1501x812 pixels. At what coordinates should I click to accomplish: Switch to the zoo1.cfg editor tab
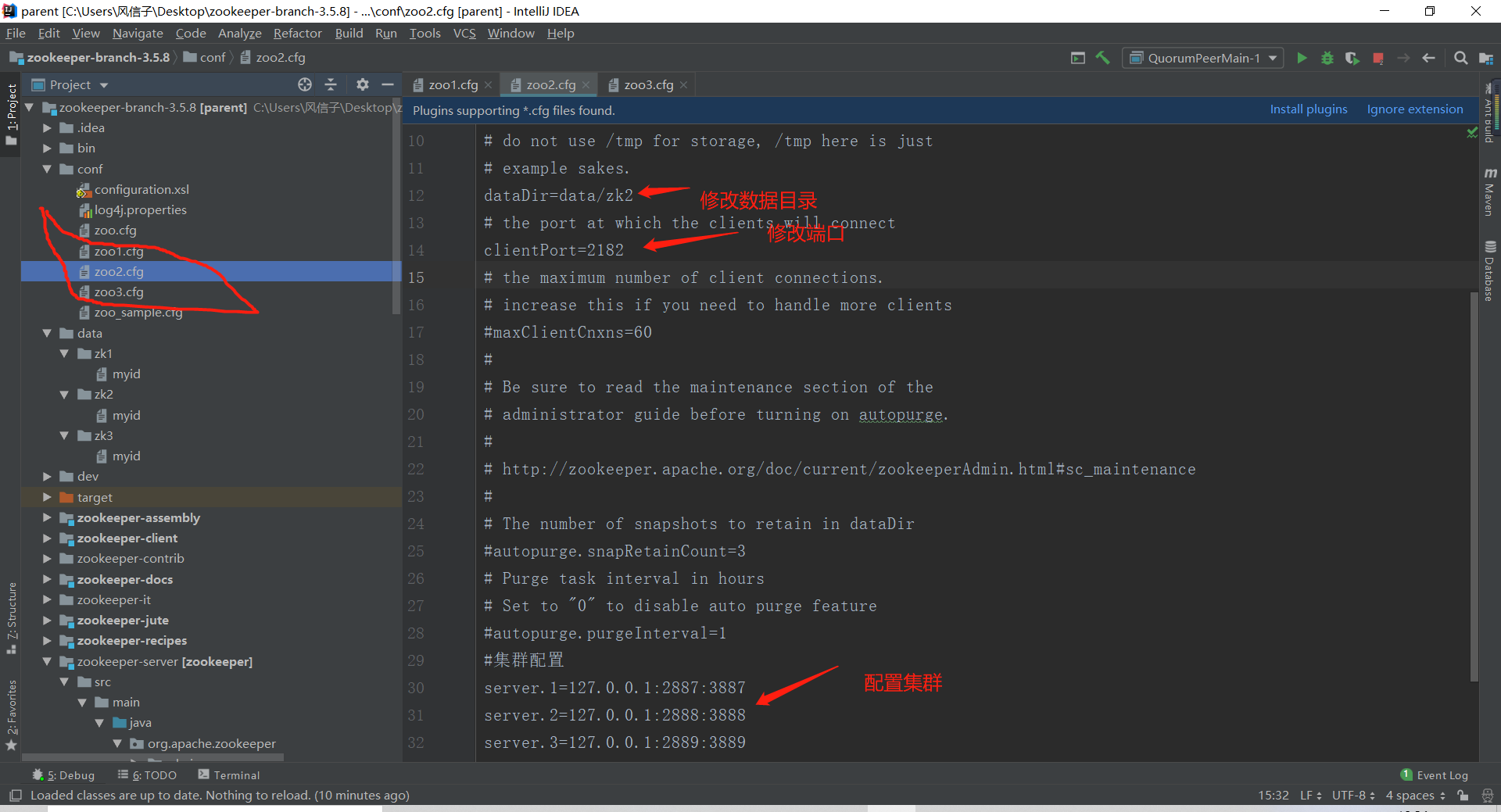click(x=453, y=85)
